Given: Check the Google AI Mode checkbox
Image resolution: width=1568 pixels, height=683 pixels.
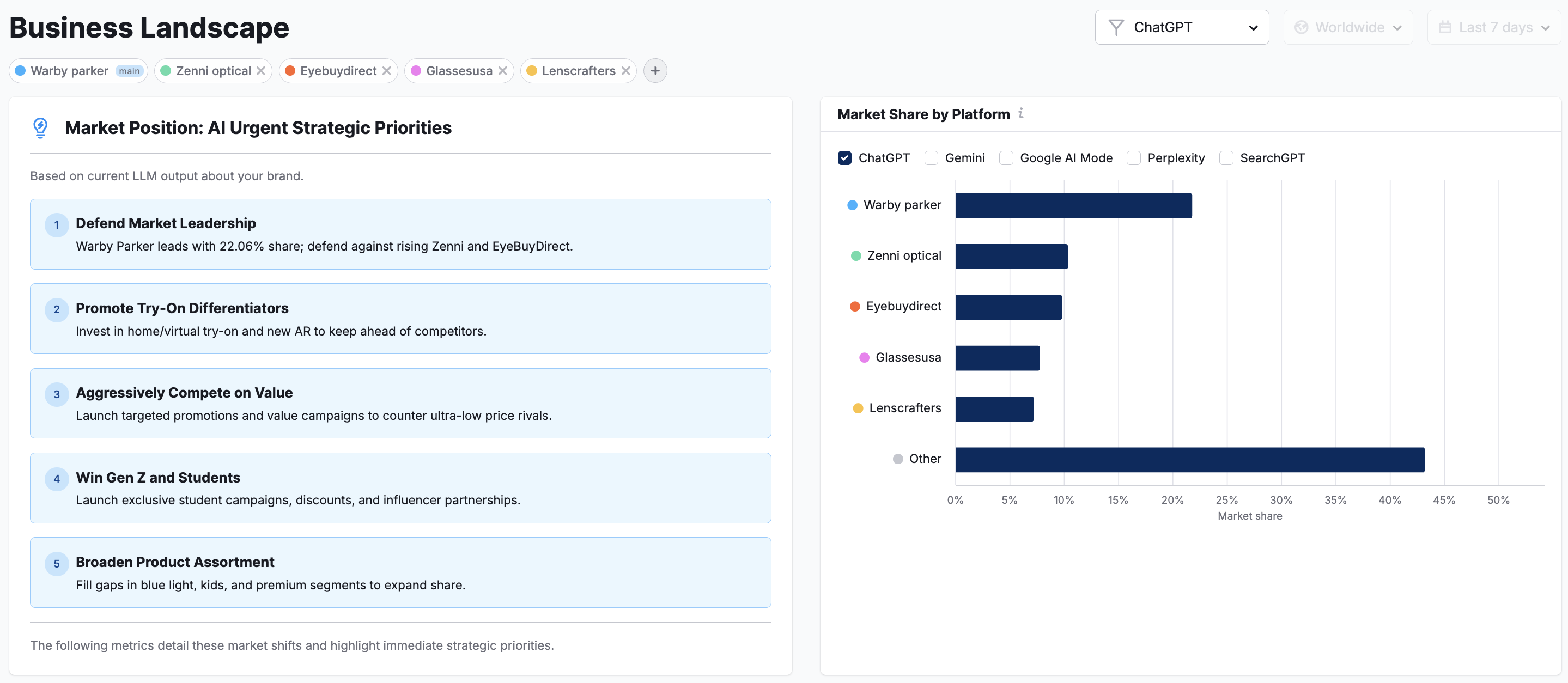Looking at the screenshot, I should [x=1006, y=158].
